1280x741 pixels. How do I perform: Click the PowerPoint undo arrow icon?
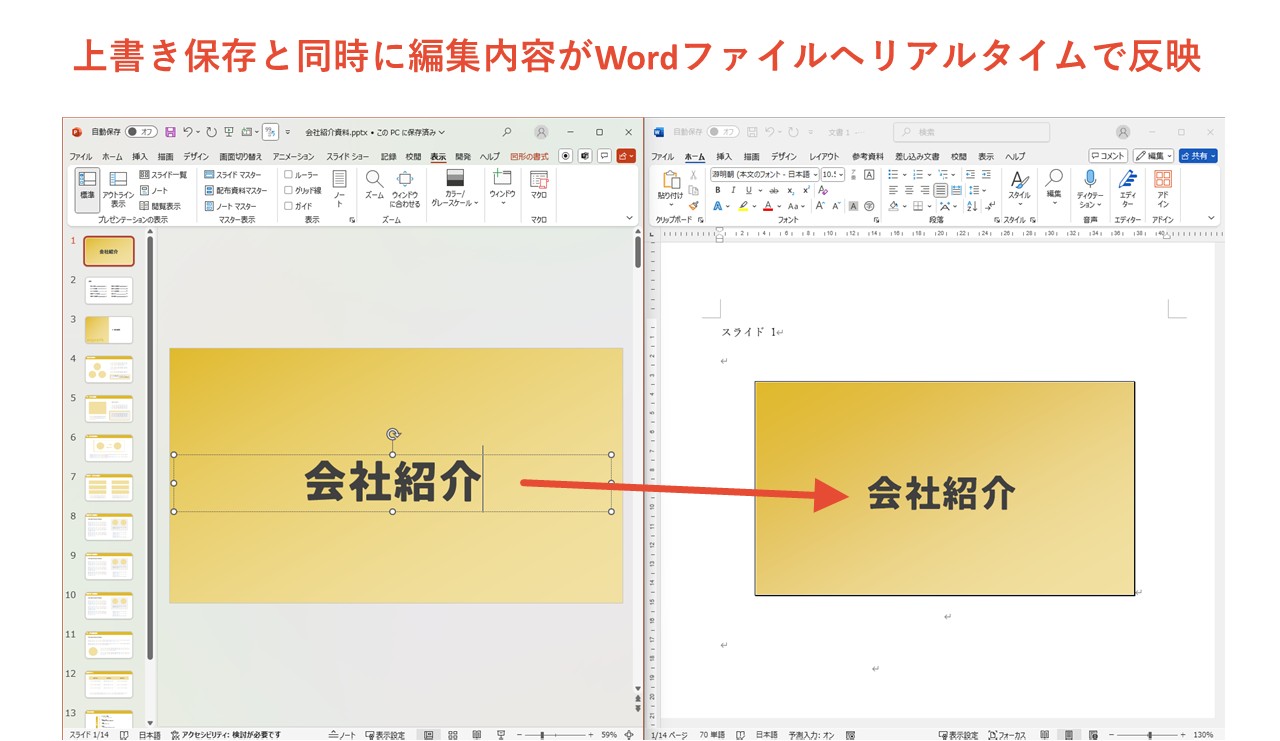187,132
